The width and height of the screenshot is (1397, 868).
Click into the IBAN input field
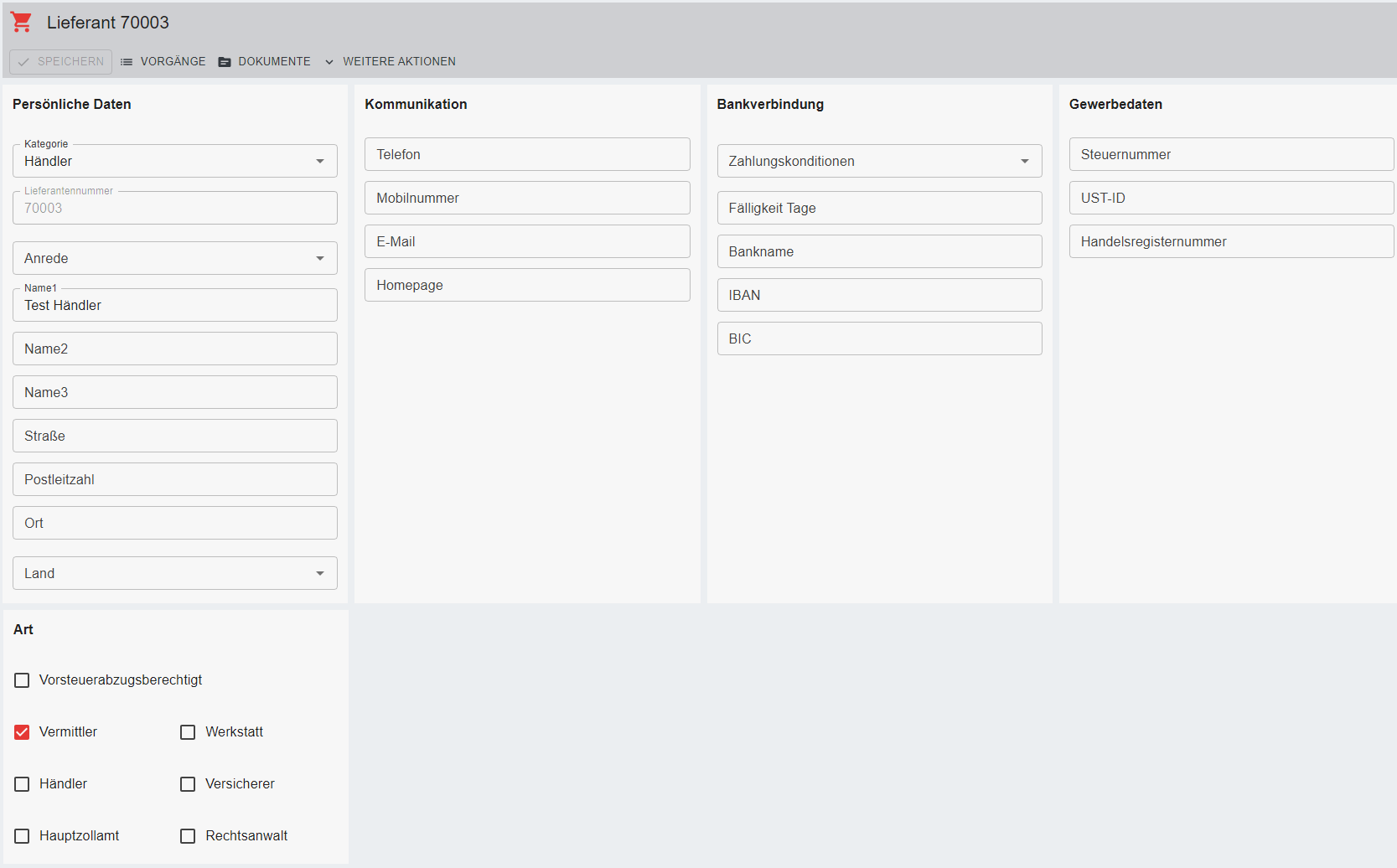tap(878, 295)
